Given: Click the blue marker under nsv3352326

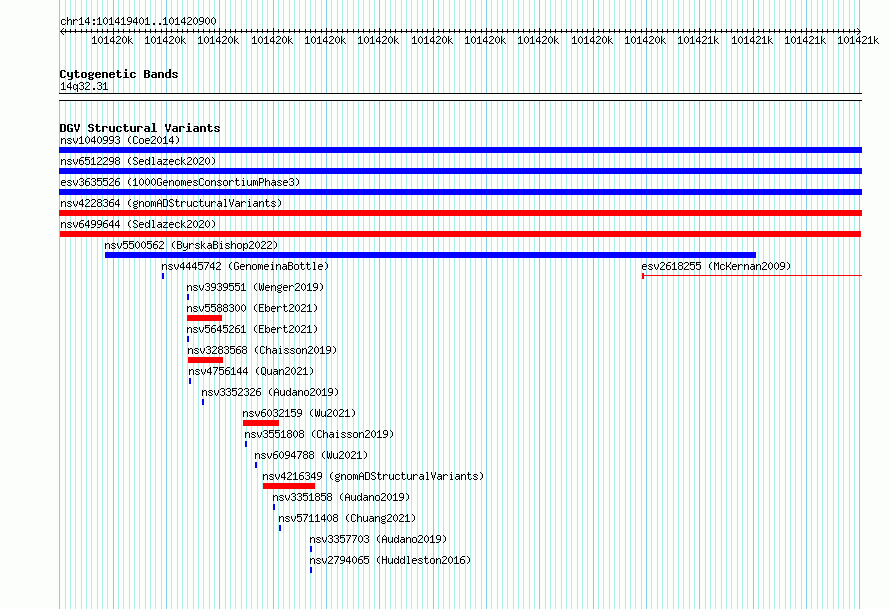Looking at the screenshot, I should [203, 402].
